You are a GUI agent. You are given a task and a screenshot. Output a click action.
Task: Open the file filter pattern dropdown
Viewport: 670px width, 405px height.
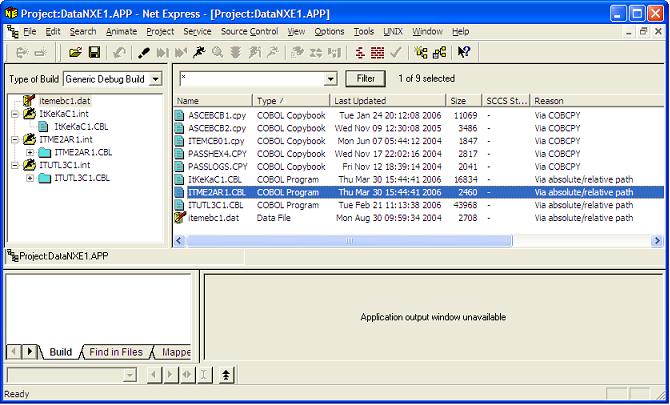(x=331, y=79)
